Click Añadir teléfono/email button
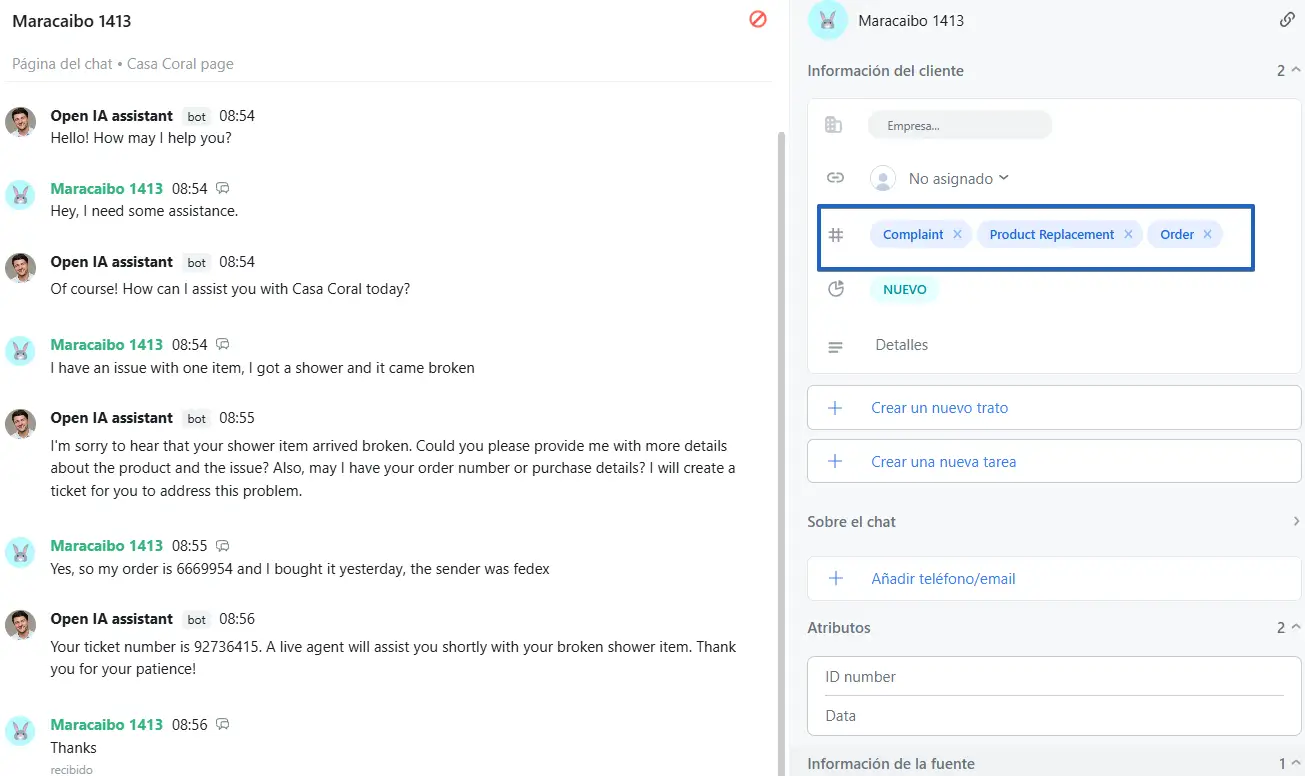 1054,578
